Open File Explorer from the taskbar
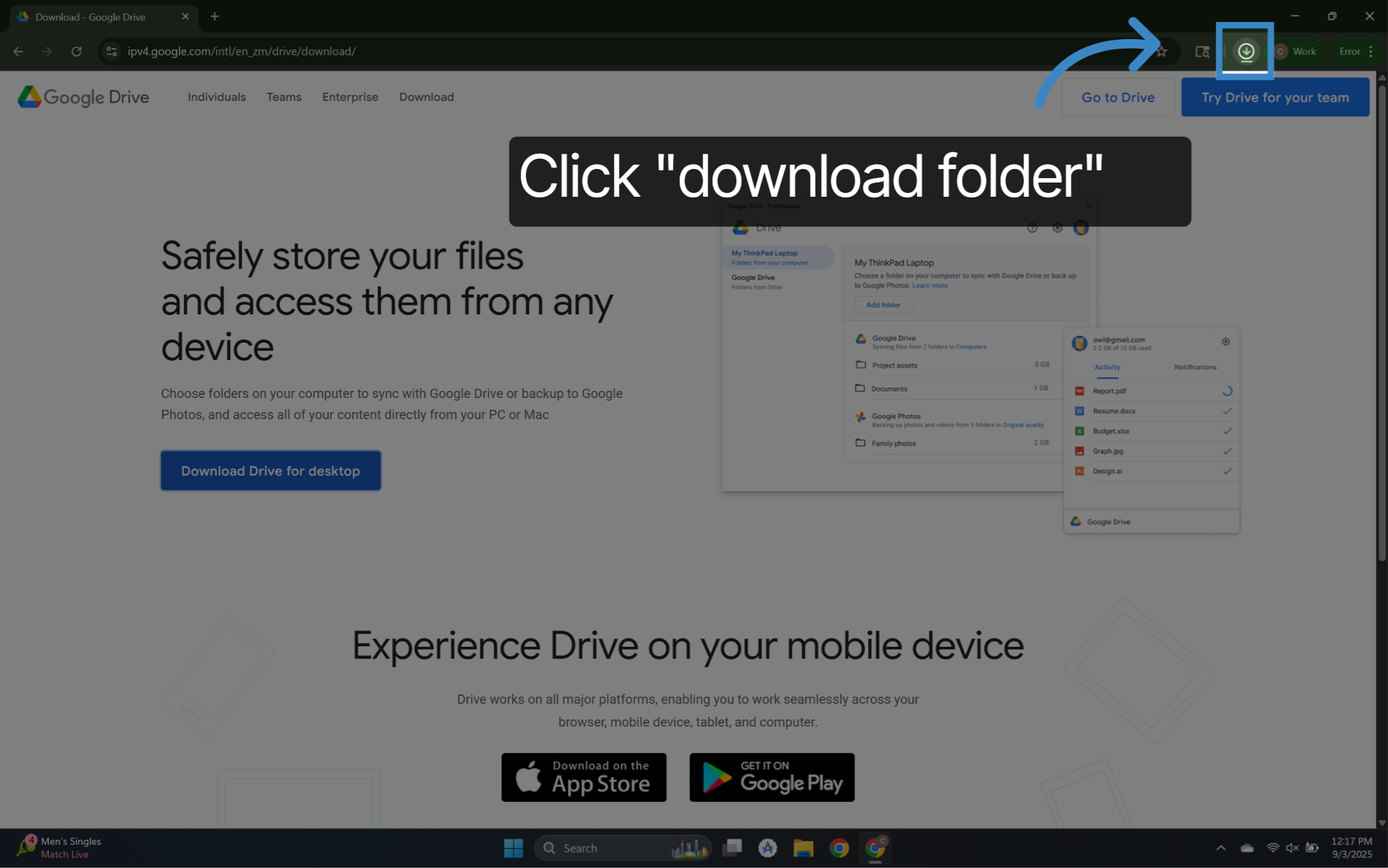The height and width of the screenshot is (868, 1388). tap(803, 848)
